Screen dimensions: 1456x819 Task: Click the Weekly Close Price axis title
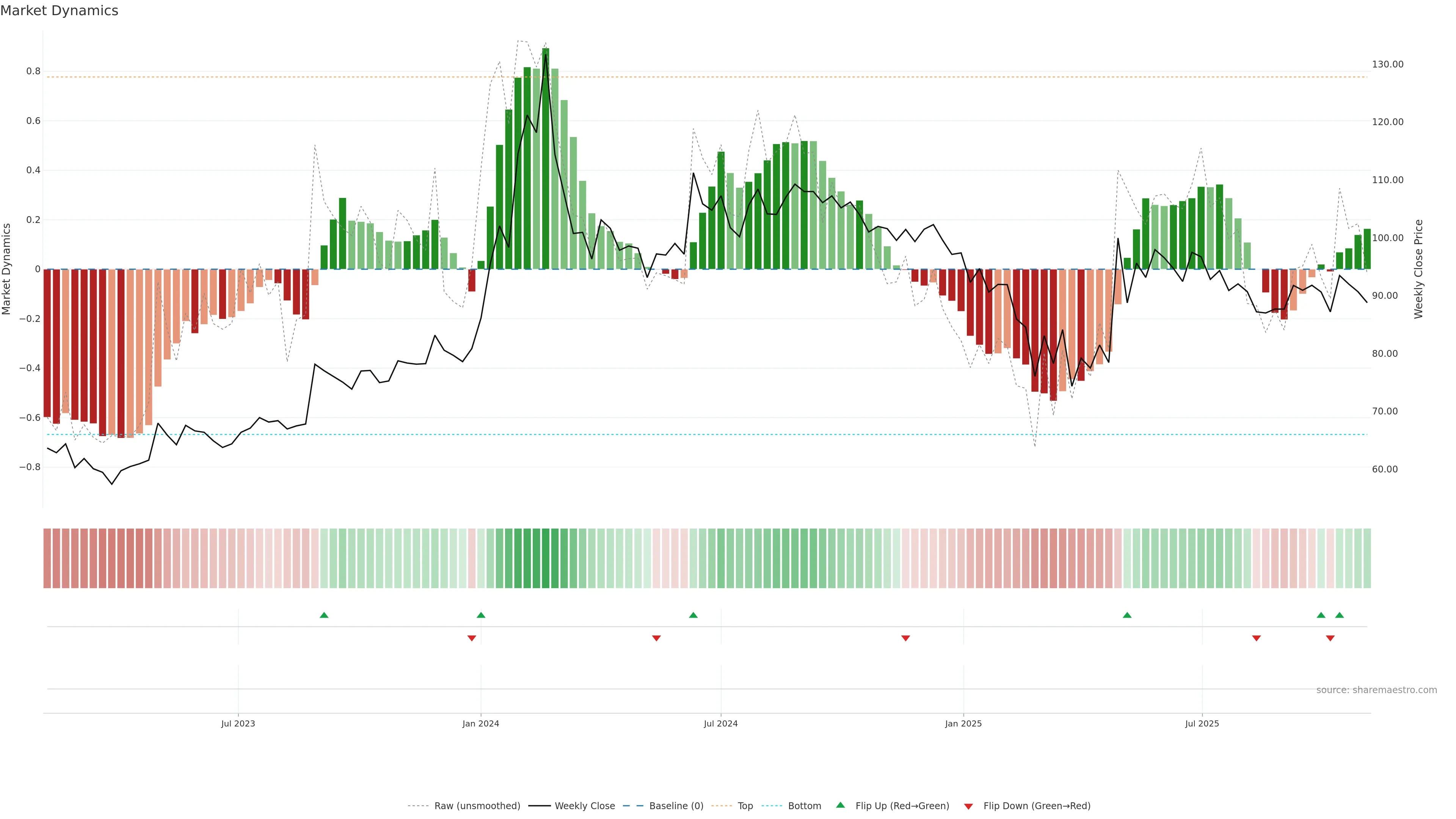coord(1418,269)
